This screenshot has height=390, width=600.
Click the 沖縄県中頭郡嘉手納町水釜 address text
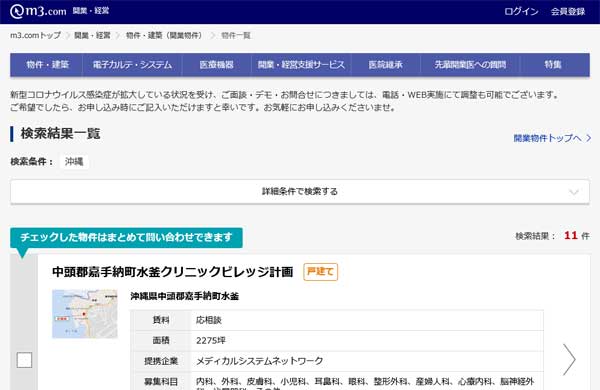[x=184, y=296]
